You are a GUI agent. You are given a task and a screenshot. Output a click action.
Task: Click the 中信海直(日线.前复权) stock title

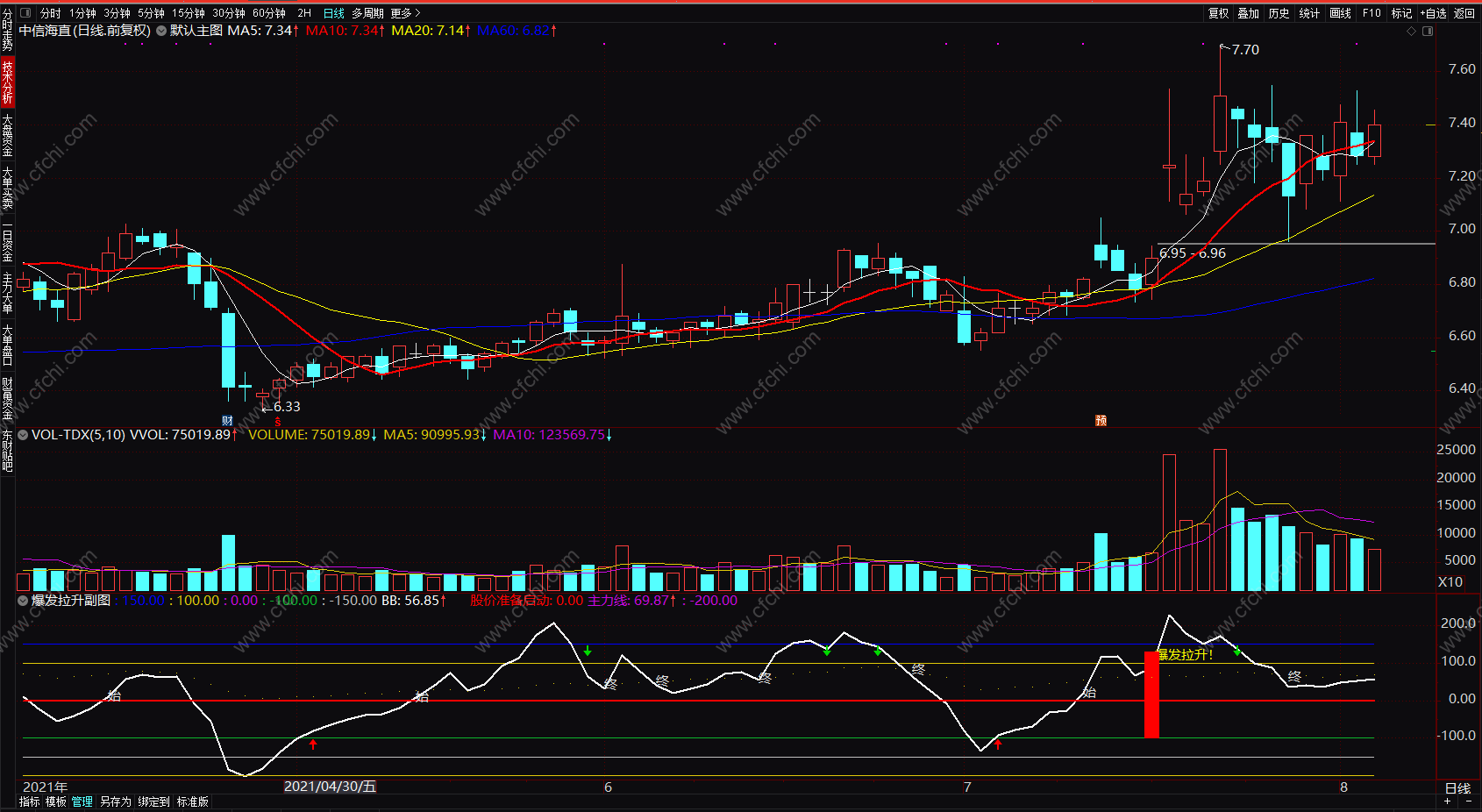click(85, 31)
